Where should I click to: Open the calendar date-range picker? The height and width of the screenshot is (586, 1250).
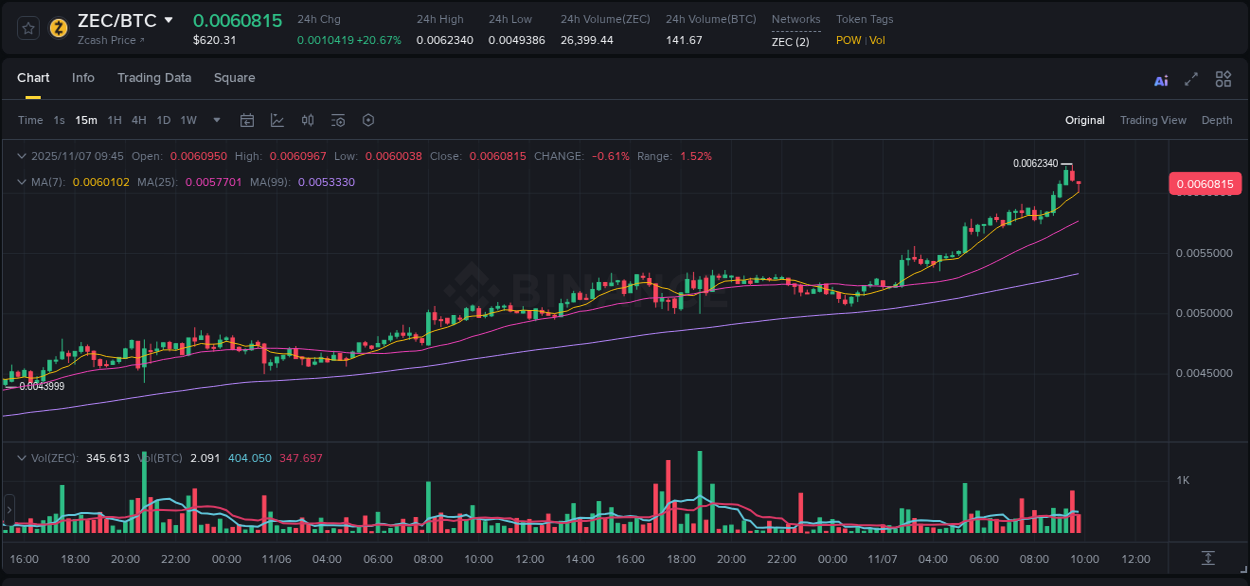[x=247, y=120]
